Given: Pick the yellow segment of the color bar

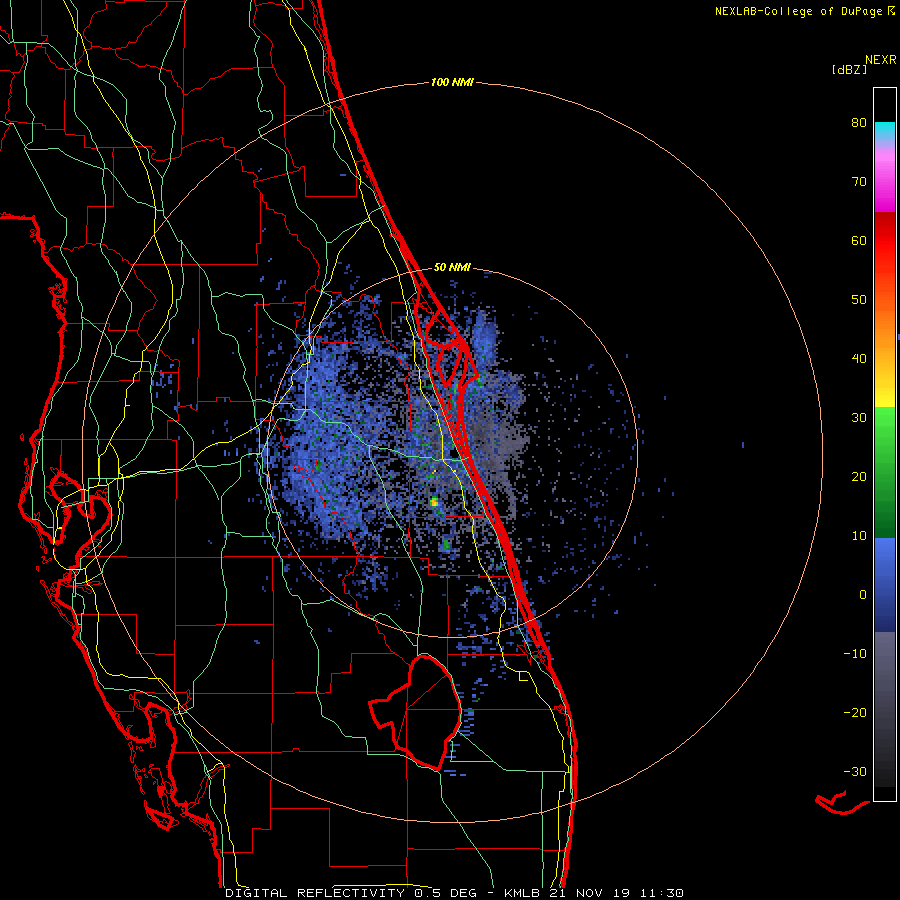Looking at the screenshot, I should click(x=885, y=393).
